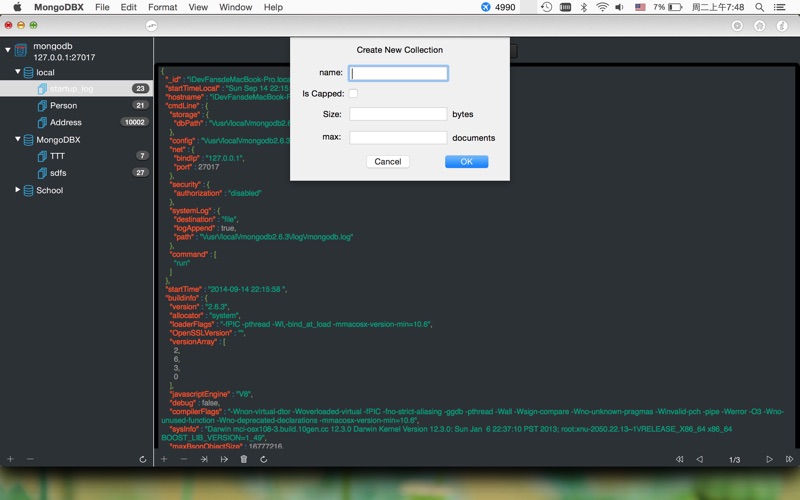Collapse the MongoDBX database node

pos(18,139)
